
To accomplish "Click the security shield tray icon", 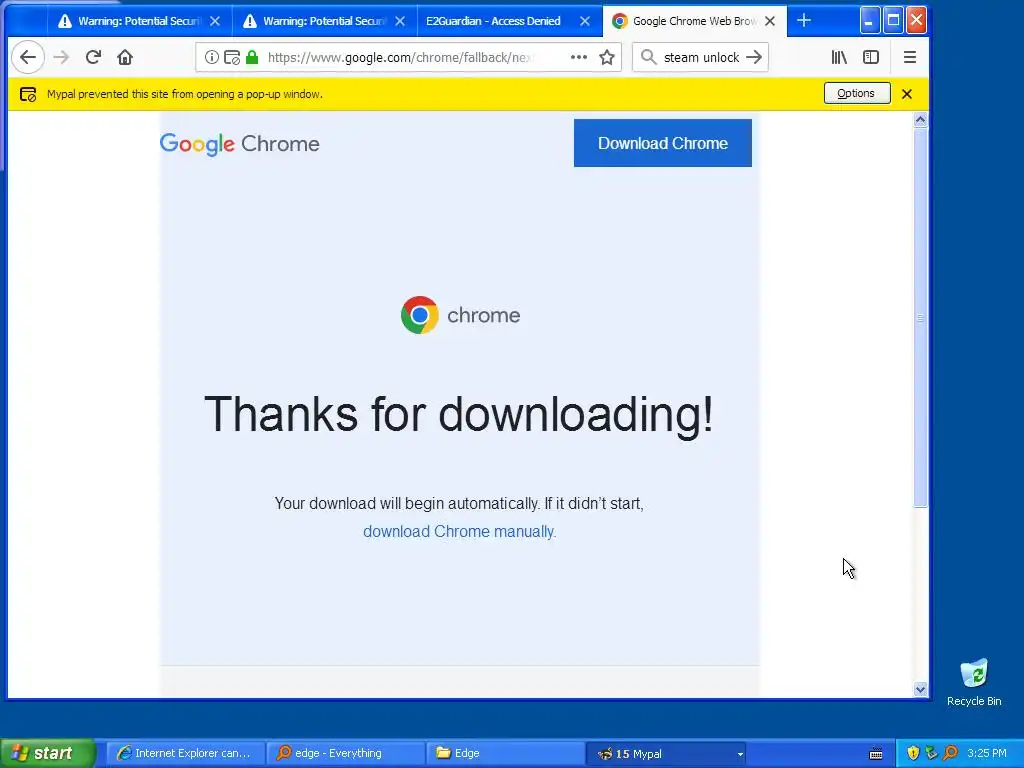I will tap(913, 754).
